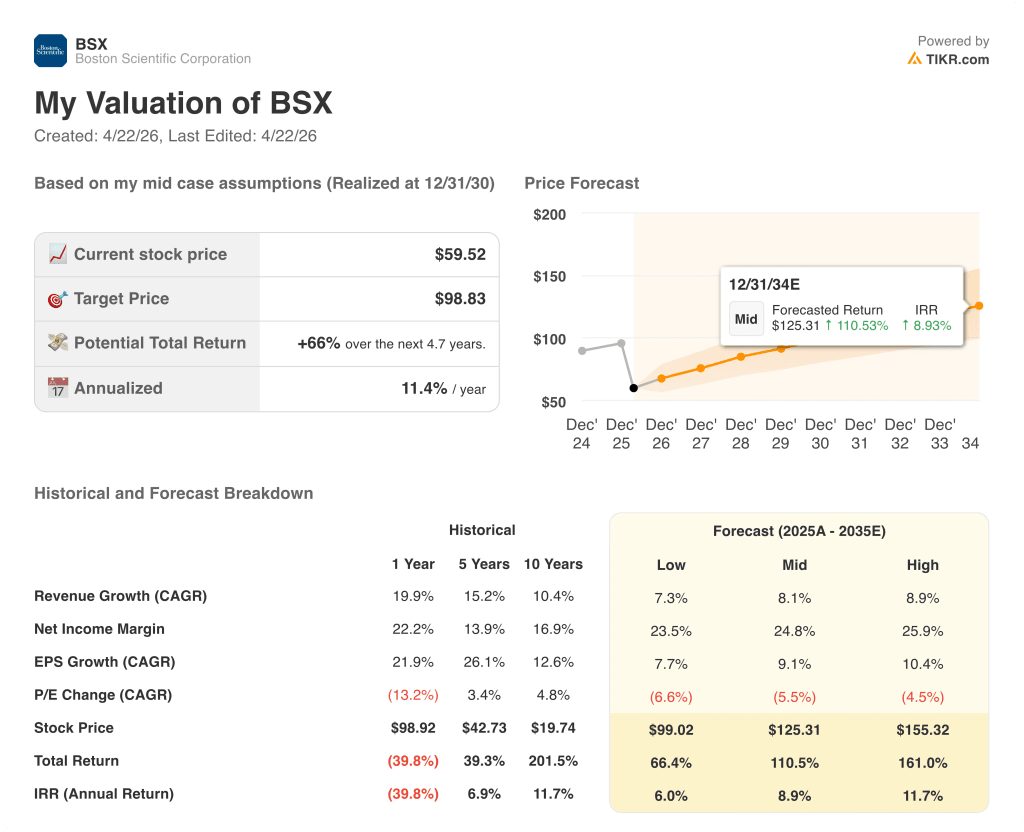Click the TIKR.com logo icon
The image size is (1024, 832).
tap(914, 59)
